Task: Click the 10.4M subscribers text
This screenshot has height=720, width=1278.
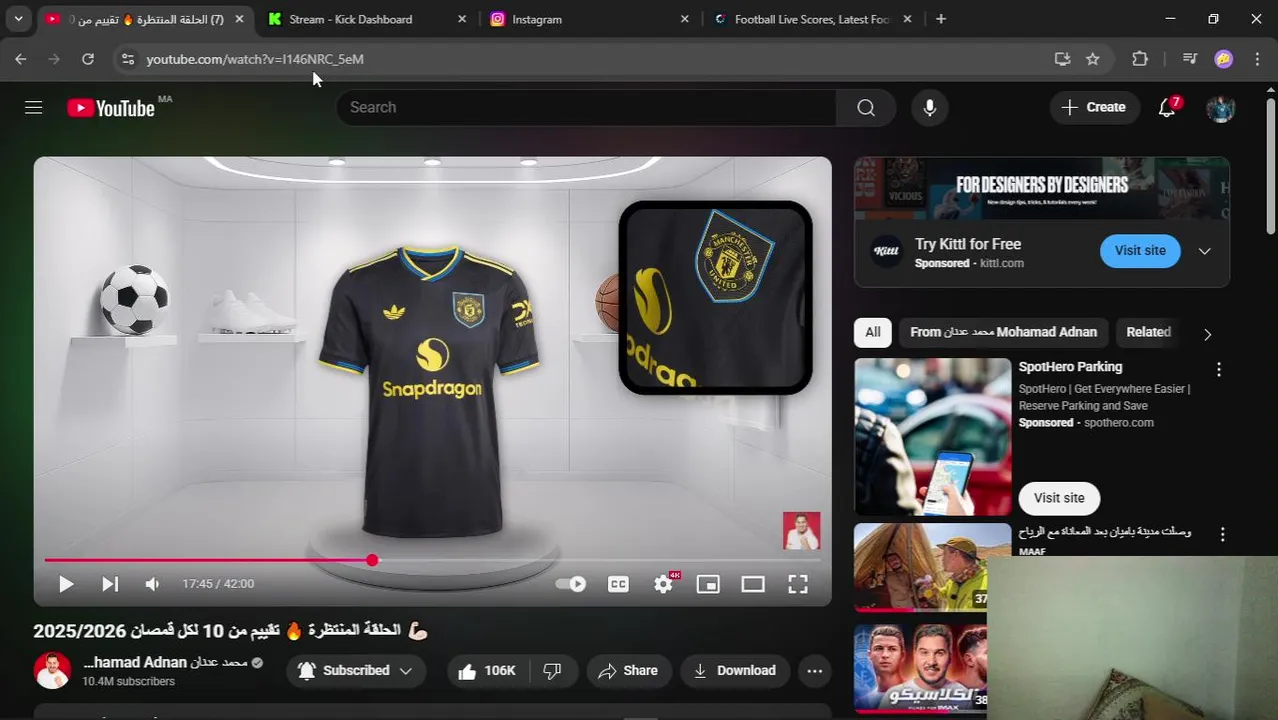Action: coord(128,681)
